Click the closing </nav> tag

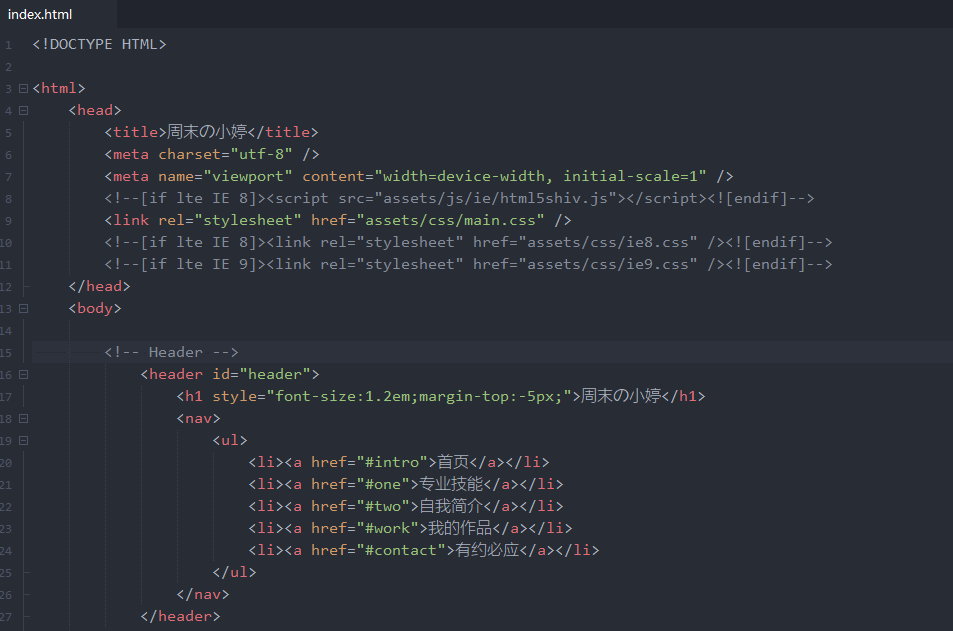pos(202,595)
